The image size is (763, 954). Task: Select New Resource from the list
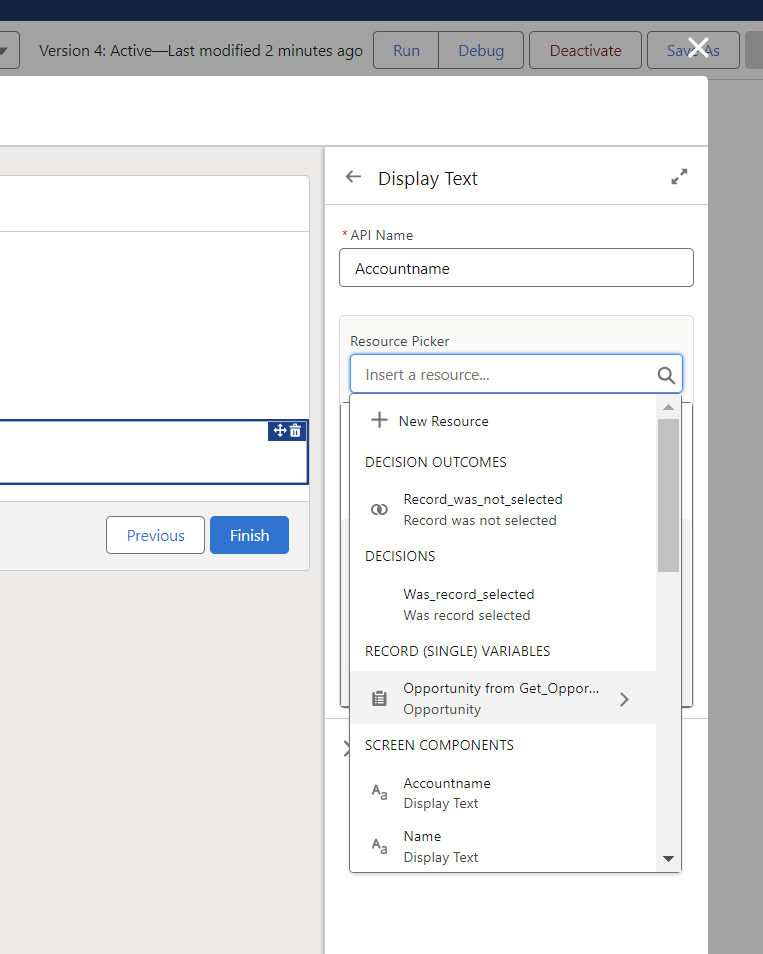[503, 421]
